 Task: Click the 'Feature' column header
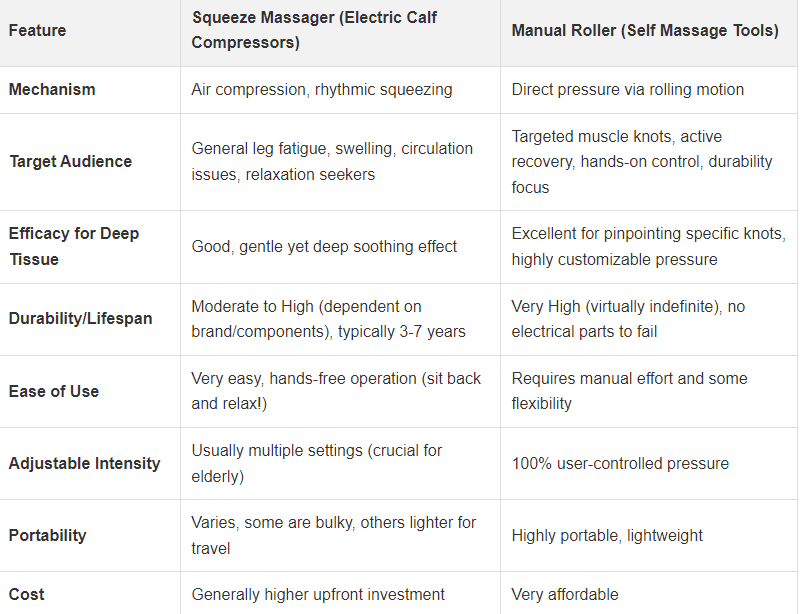37,30
